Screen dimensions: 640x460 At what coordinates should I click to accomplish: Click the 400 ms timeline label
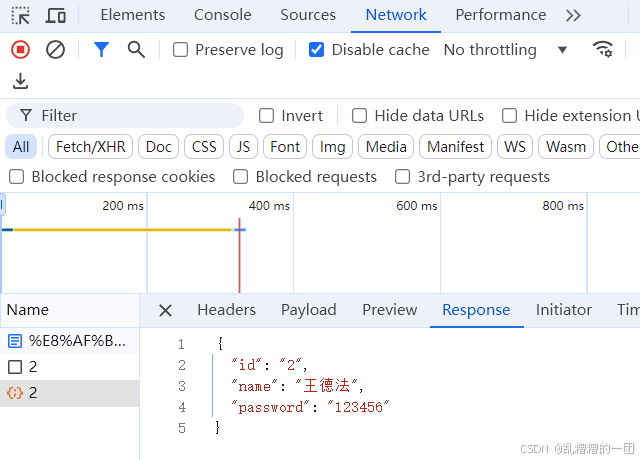coord(269,205)
